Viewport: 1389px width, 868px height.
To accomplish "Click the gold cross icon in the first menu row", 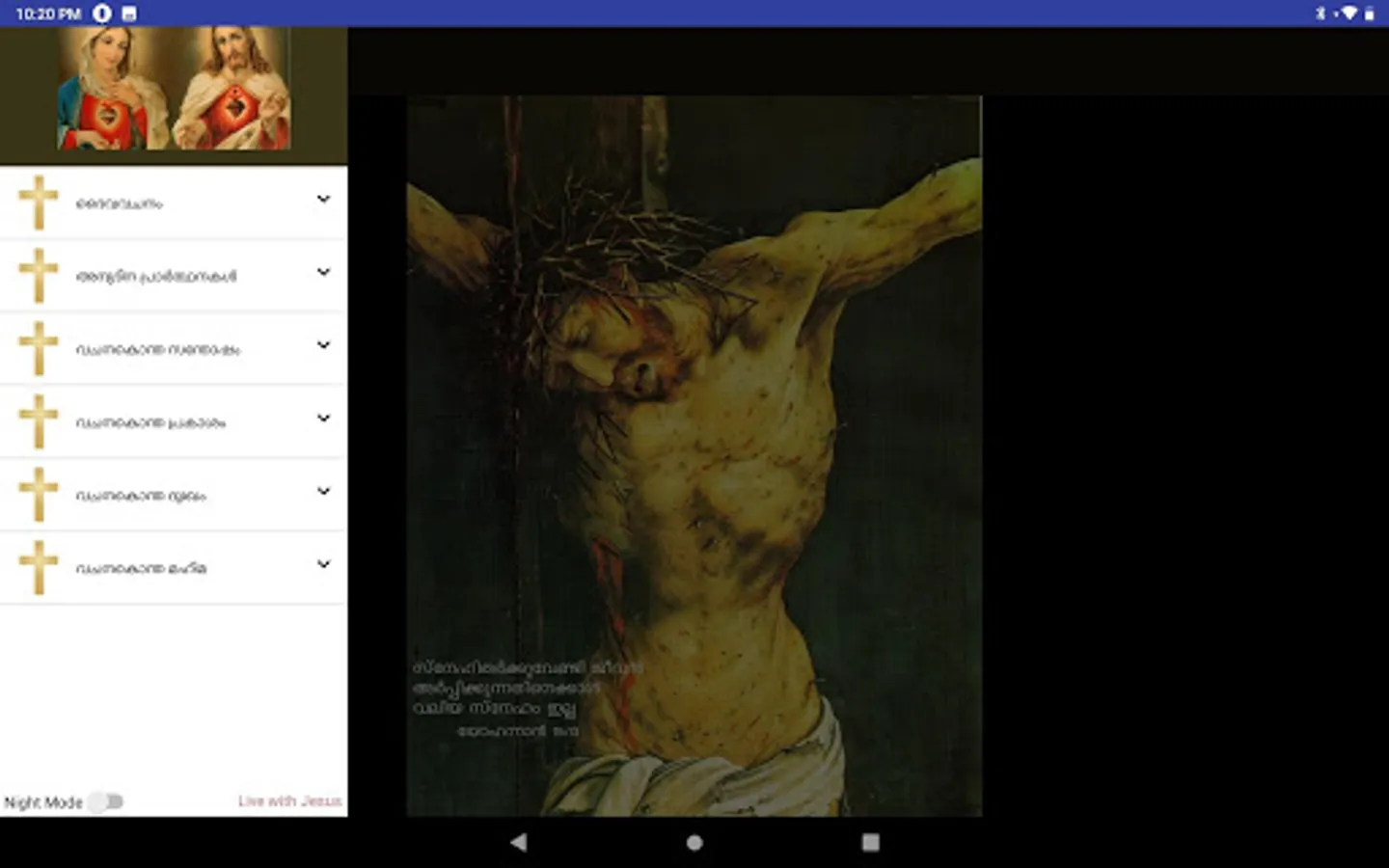I will coord(39,203).
